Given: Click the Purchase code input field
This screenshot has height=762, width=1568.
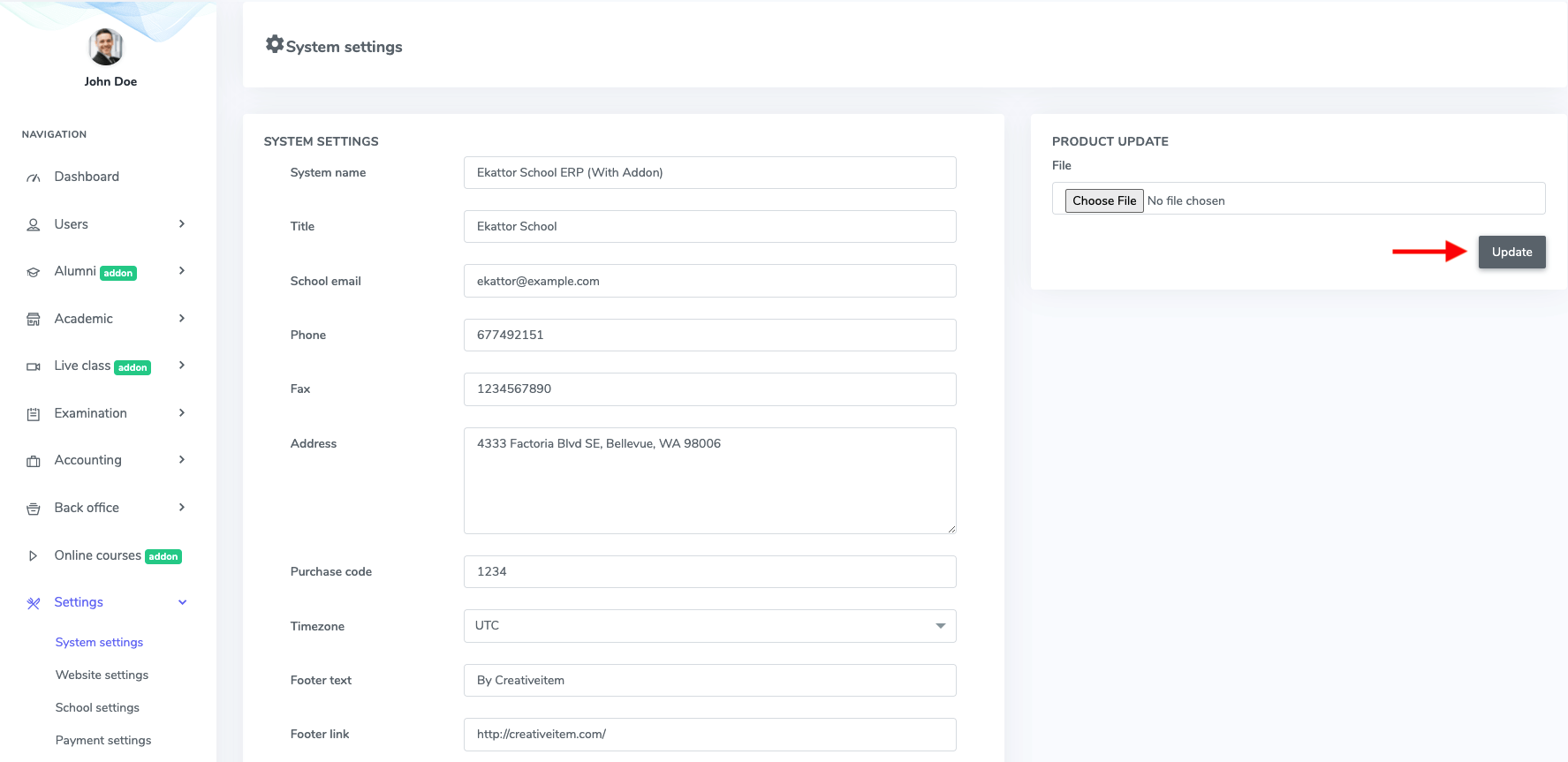Looking at the screenshot, I should click(709, 572).
